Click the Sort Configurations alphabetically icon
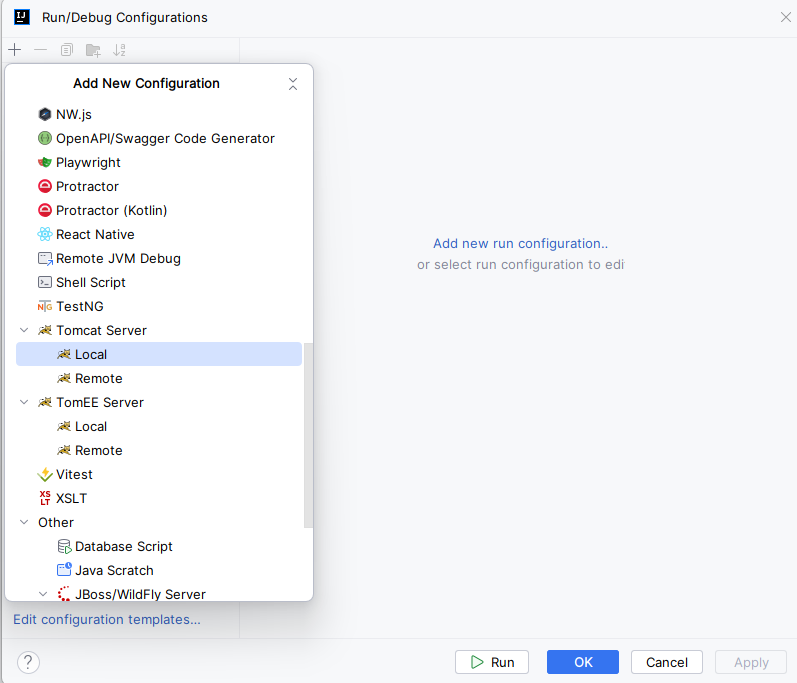797x683 pixels. tap(119, 50)
